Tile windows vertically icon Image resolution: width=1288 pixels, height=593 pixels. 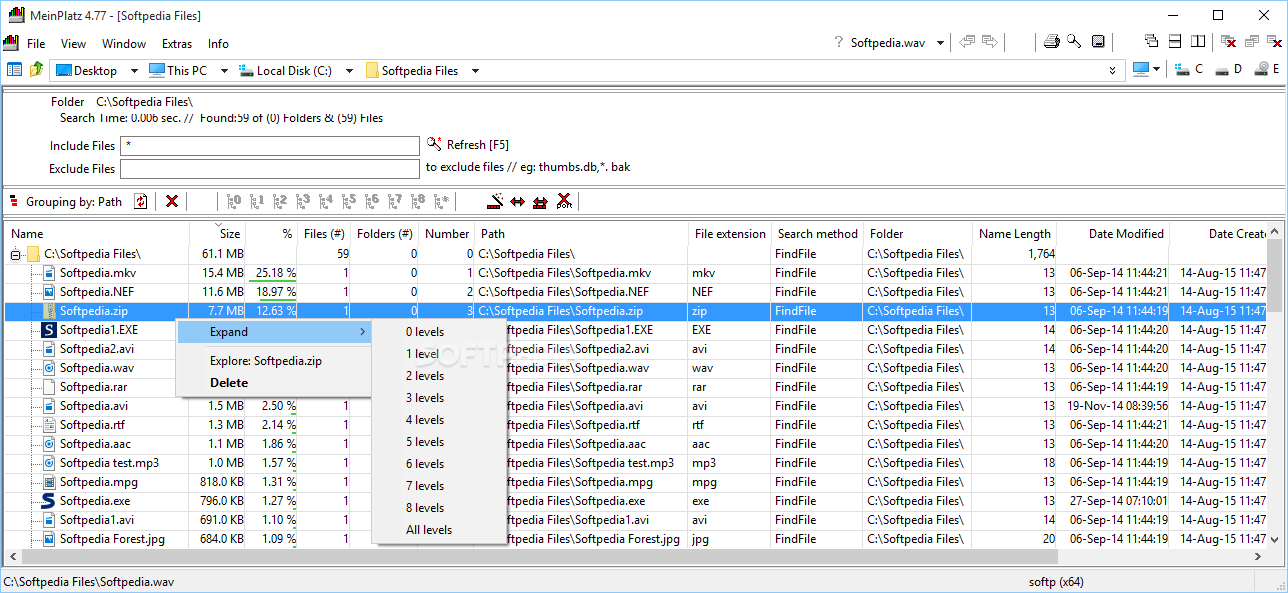(1199, 42)
